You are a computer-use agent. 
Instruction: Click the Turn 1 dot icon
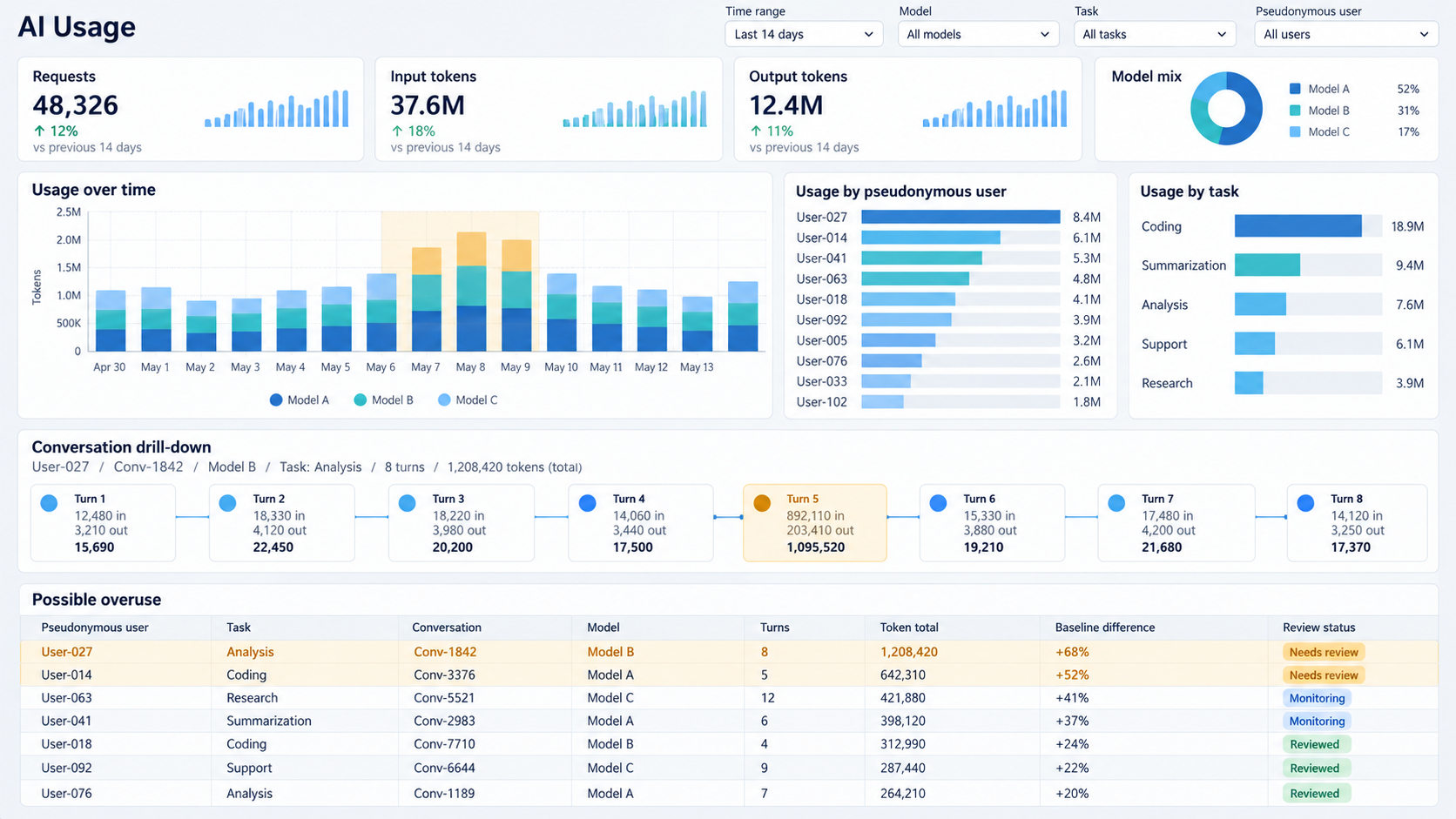point(50,503)
